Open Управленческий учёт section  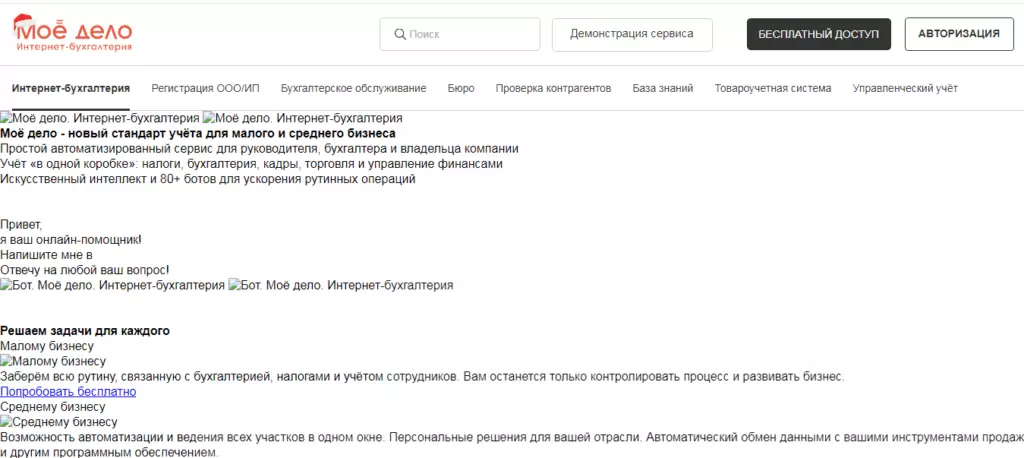pos(905,88)
